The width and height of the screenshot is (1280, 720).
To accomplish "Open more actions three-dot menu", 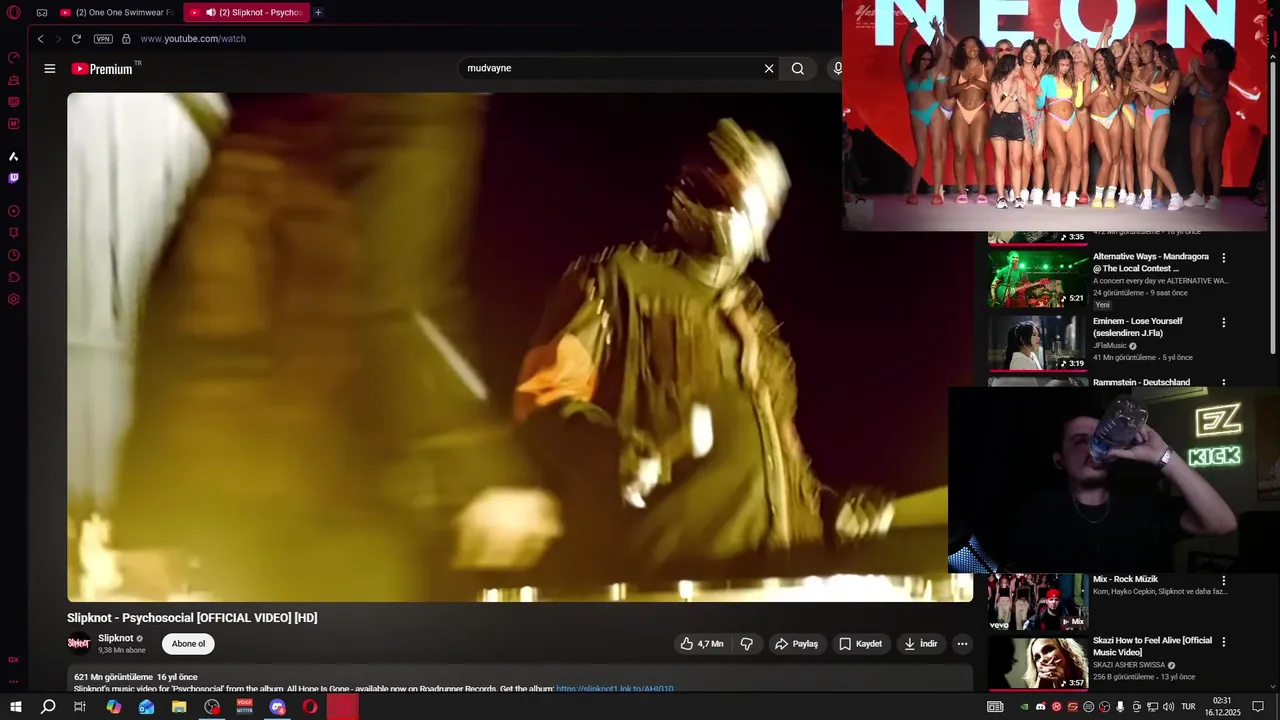I will 962,644.
